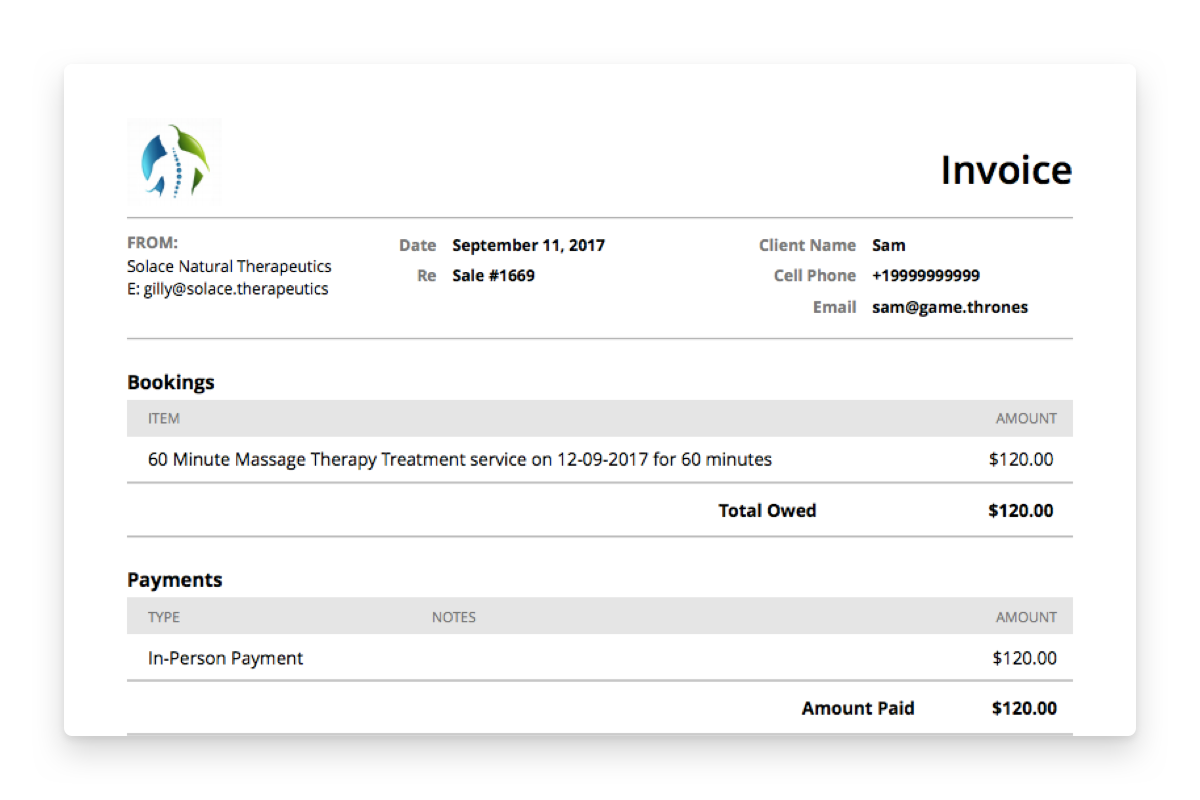Click the TYPE column header
Screen dimensions: 1200x800
164,617
